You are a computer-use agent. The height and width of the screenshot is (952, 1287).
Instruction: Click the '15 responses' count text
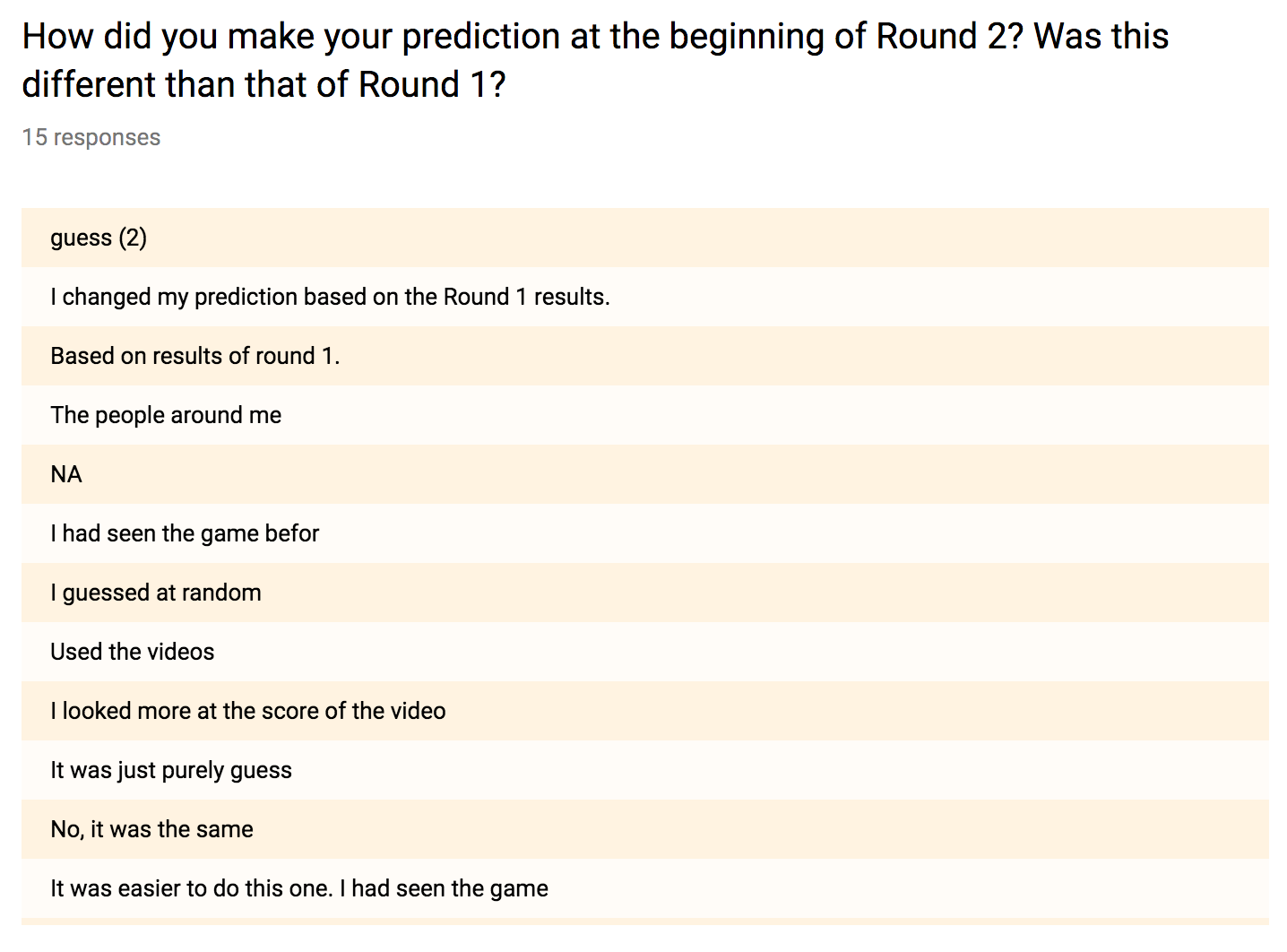(x=91, y=137)
